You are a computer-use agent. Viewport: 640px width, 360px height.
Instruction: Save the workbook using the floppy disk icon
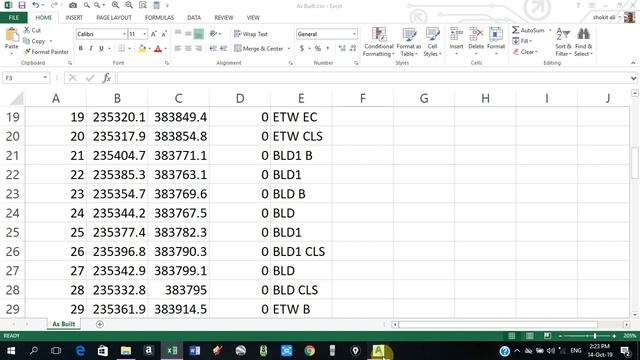click(22, 5)
